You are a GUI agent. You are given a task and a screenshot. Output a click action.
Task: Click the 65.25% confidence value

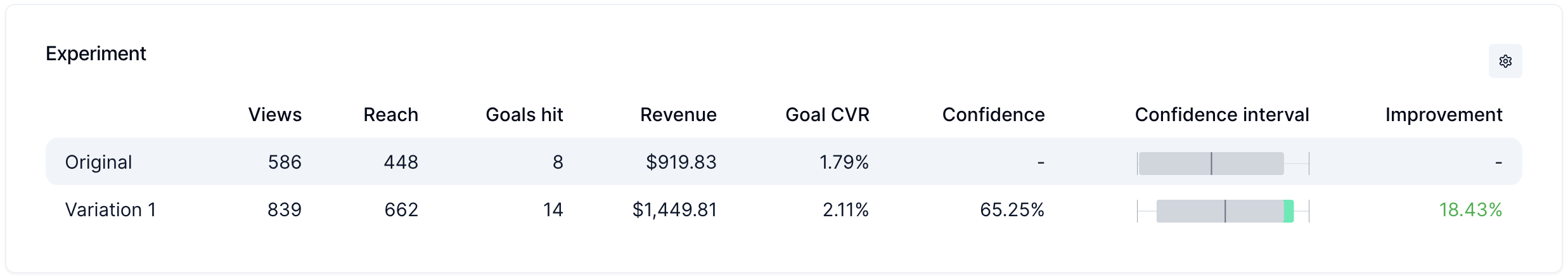[1012, 210]
